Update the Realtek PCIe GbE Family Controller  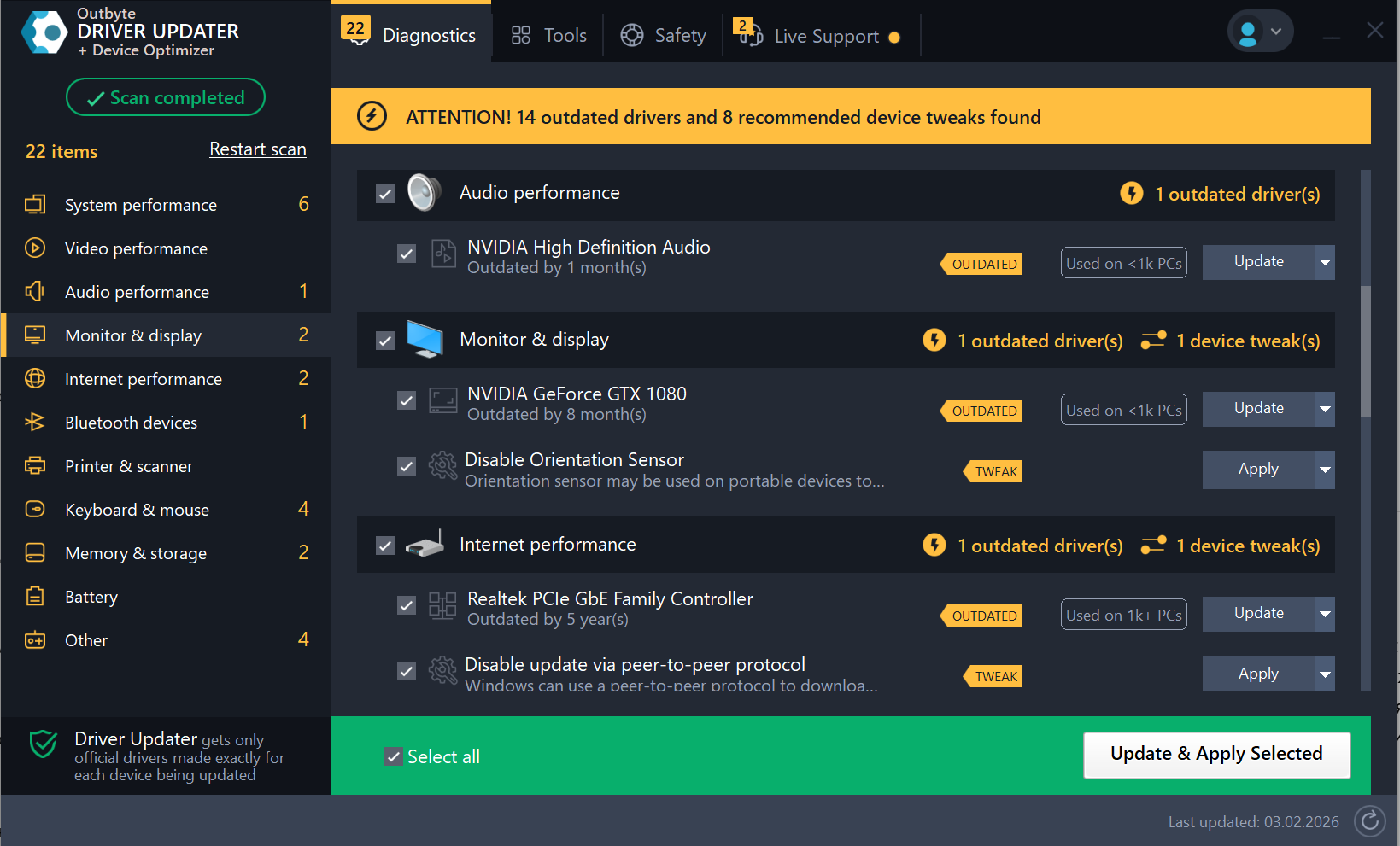pos(1258,614)
